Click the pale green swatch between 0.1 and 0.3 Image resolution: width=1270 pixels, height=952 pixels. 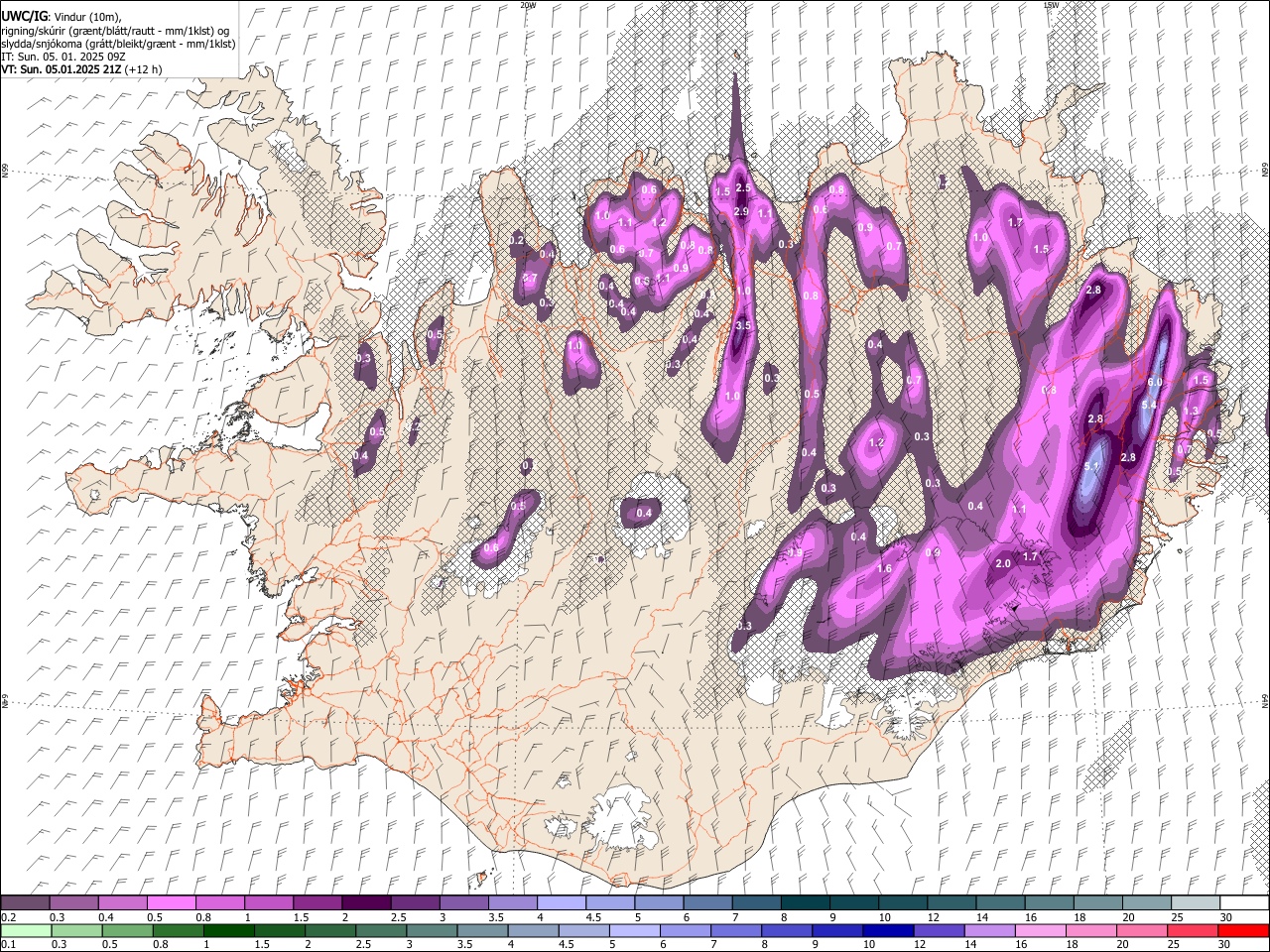coord(25,930)
